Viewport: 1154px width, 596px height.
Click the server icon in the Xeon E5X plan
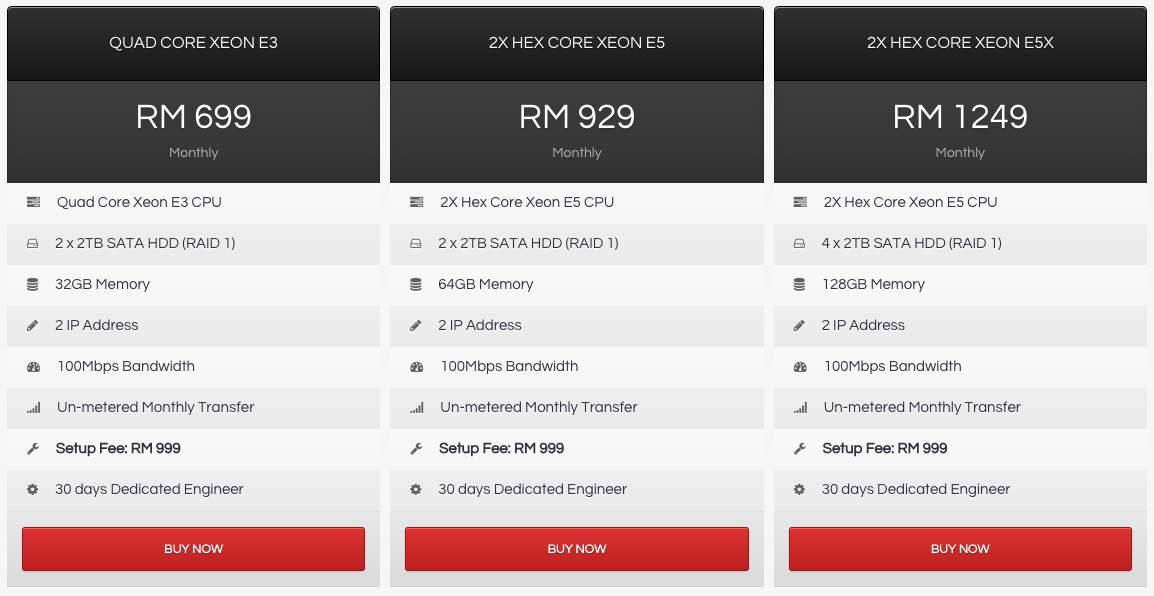(800, 202)
